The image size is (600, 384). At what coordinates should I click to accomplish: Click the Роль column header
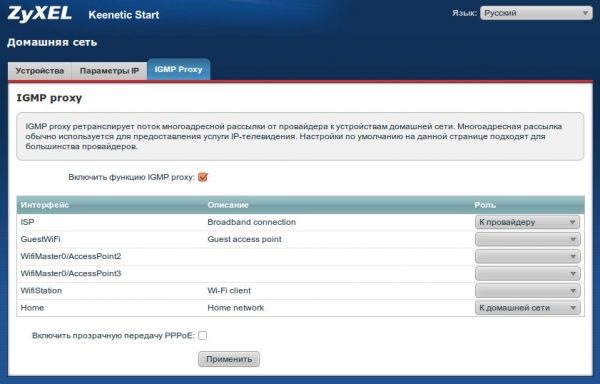485,205
